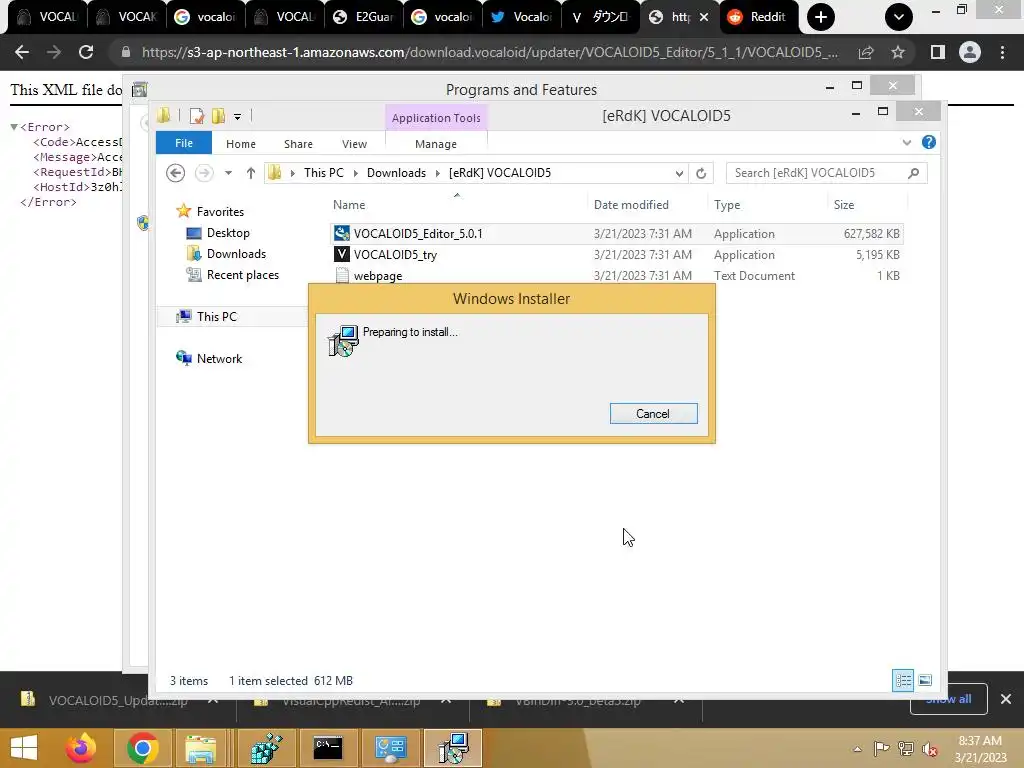Close the Chrome downloads bar
This screenshot has width=1024, height=768.
(1006, 699)
